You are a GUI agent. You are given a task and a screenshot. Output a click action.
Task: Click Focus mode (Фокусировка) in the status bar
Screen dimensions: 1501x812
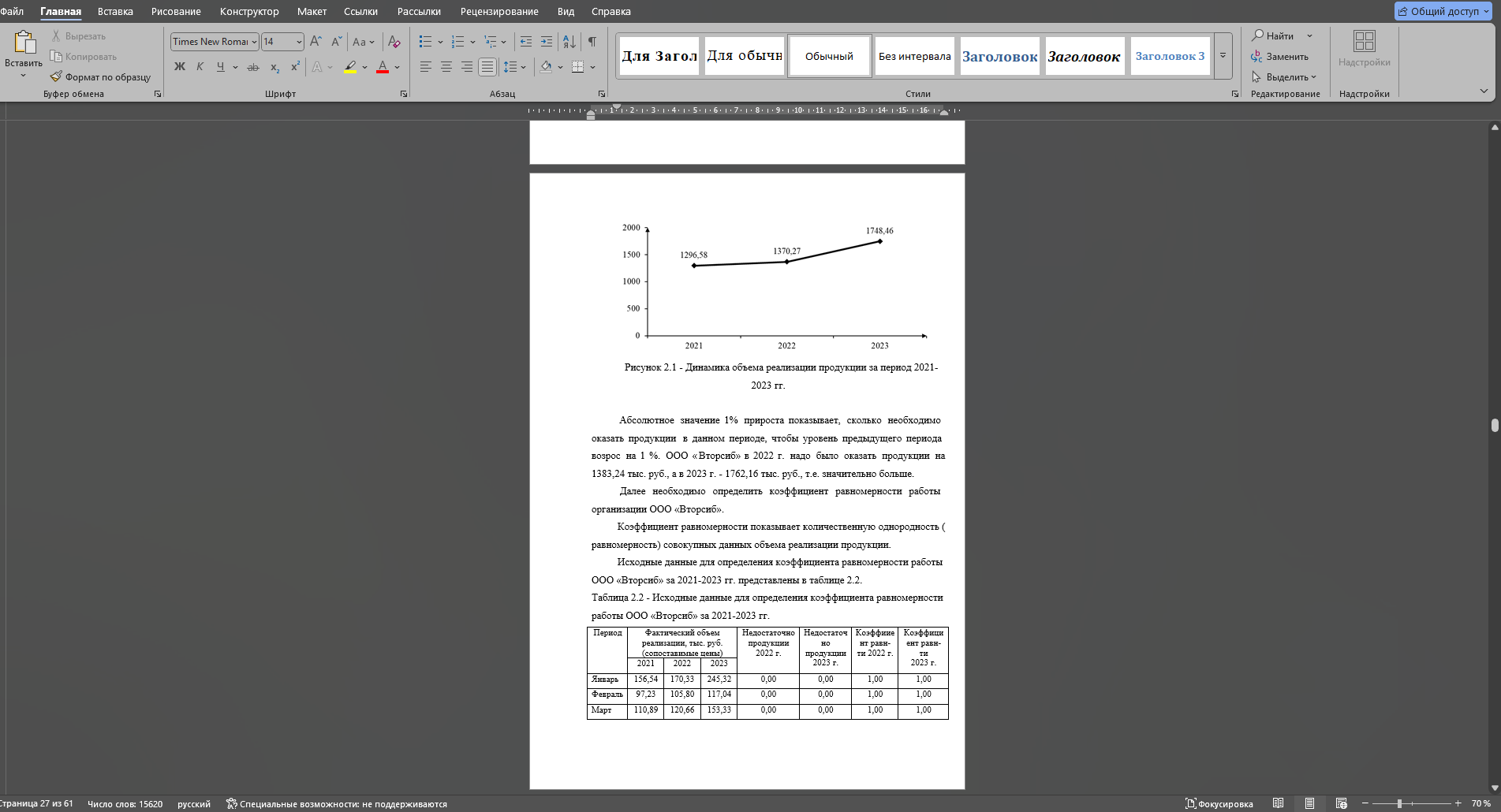(1219, 803)
